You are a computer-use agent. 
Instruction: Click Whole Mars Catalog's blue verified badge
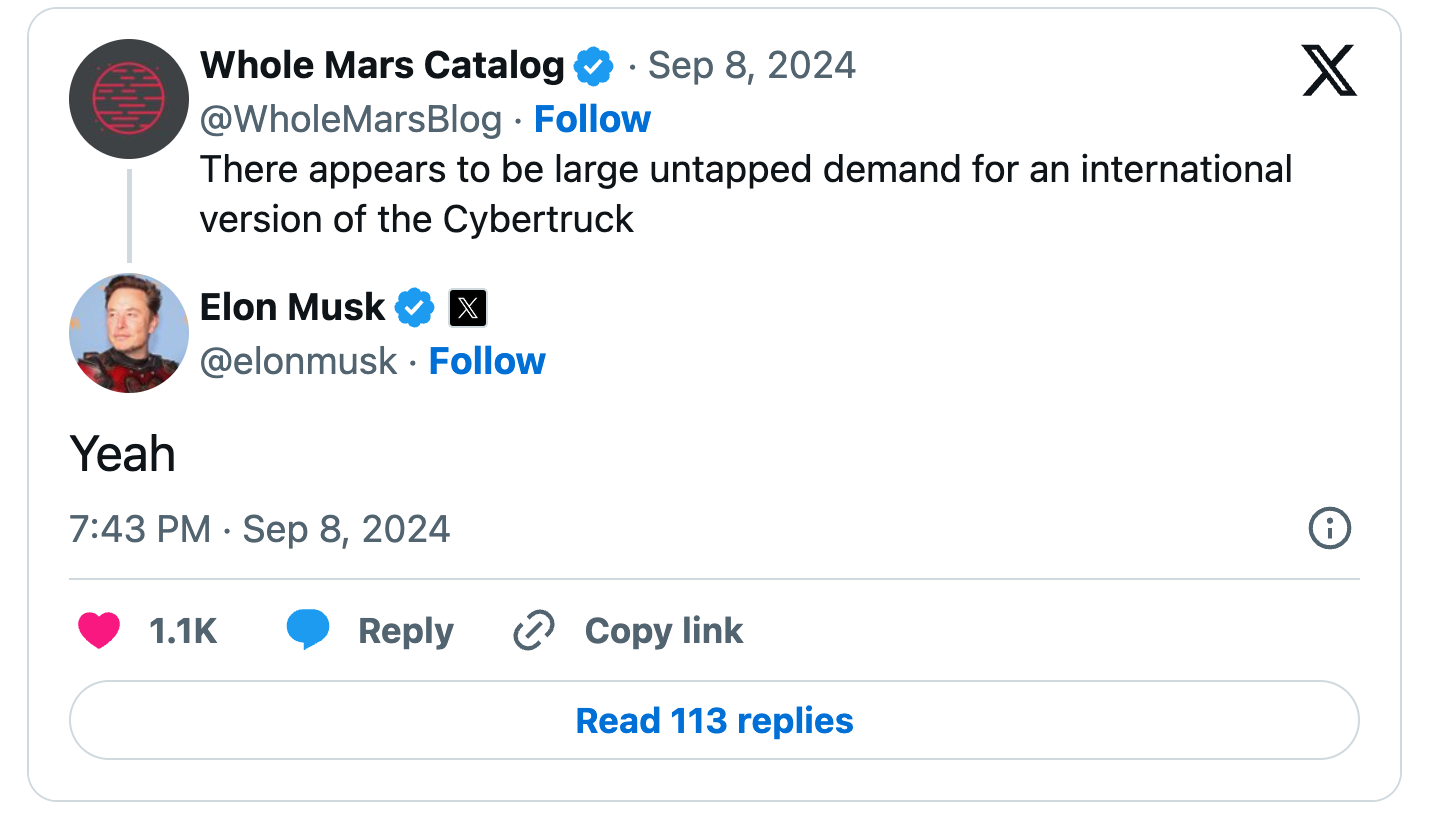(x=594, y=67)
